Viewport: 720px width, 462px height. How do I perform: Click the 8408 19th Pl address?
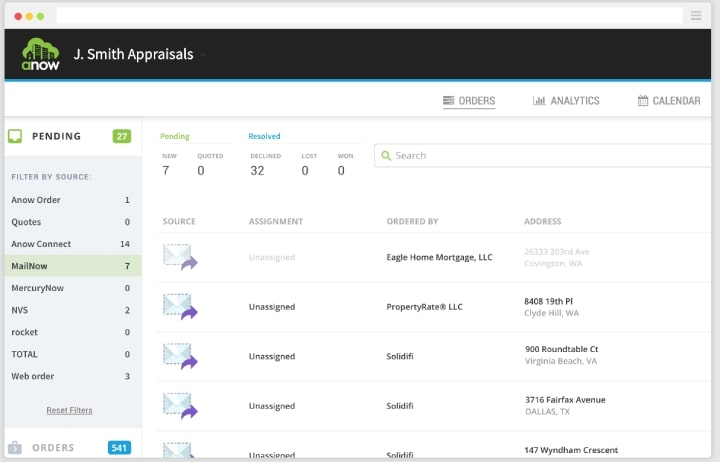point(551,307)
